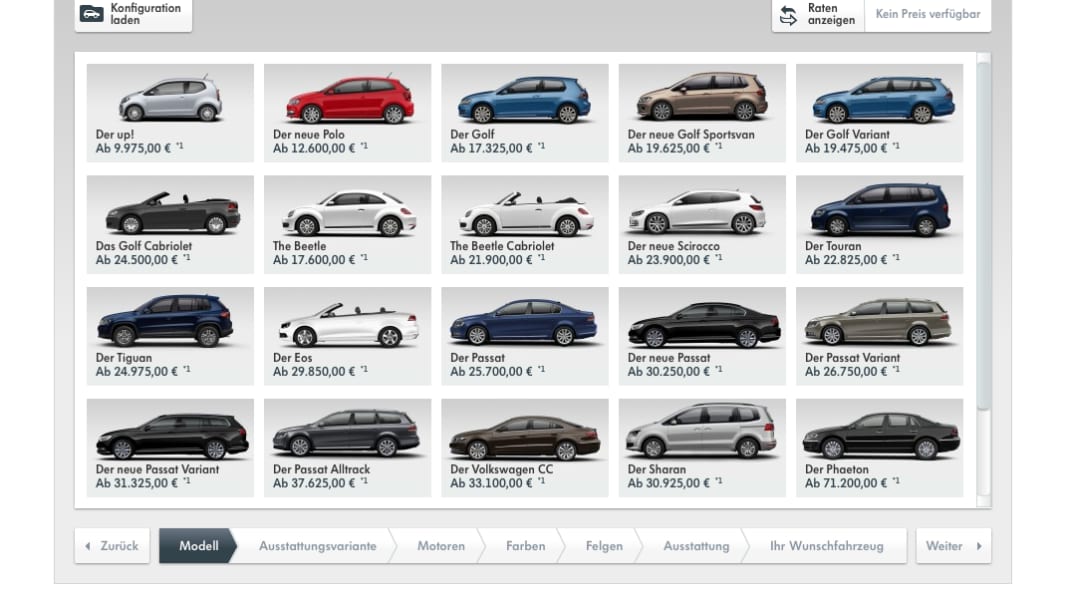This screenshot has height=600, width=1068.
Task: Select the Ausstattungsvariante step
Action: coord(316,546)
